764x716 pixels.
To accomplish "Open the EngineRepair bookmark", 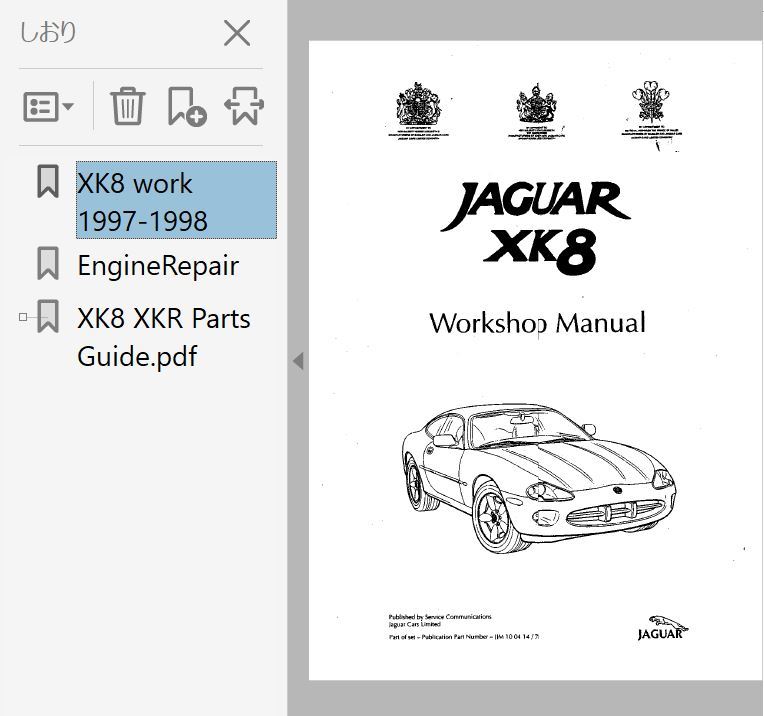I will [x=158, y=266].
